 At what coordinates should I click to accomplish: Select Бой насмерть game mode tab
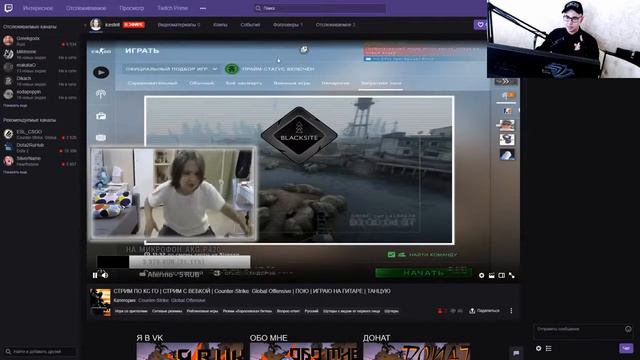pyautogui.click(x=244, y=83)
